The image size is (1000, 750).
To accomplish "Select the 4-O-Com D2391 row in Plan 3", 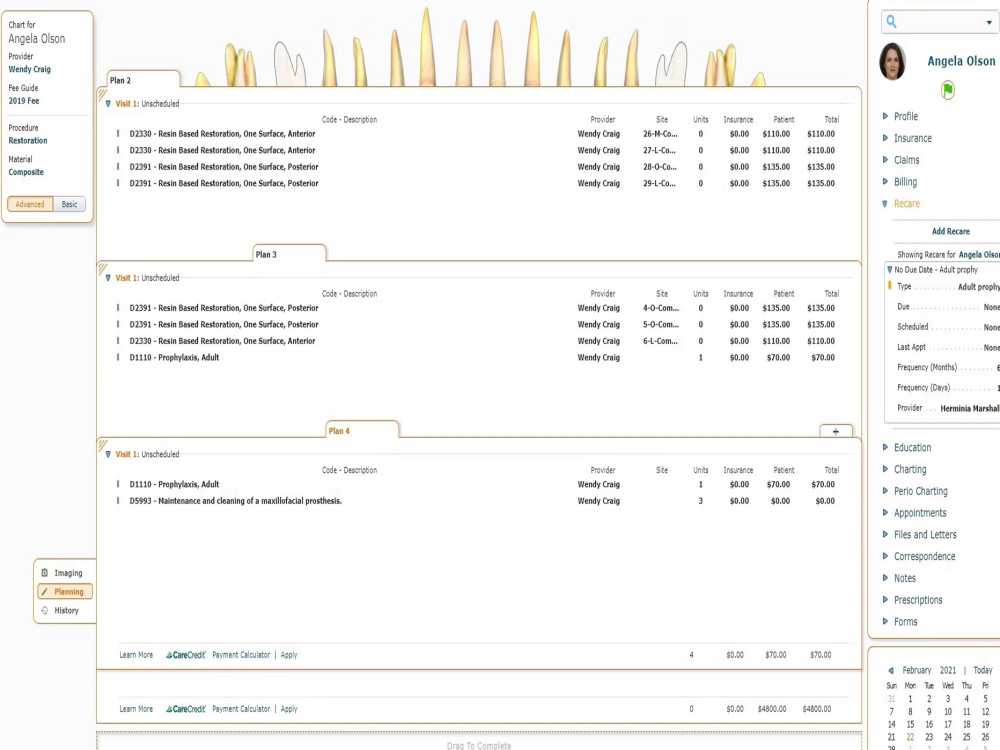I will (x=475, y=308).
